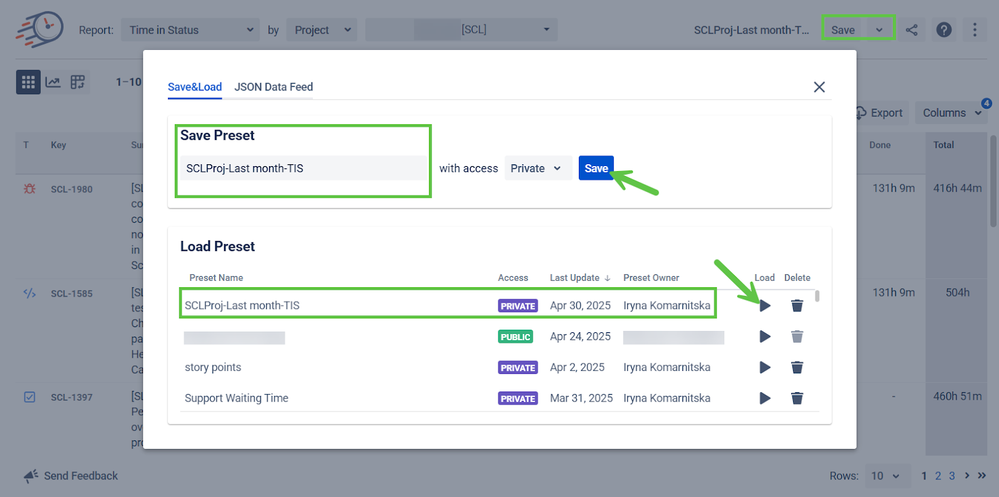Click the Preset Owner column header
This screenshot has width=999, height=497.
pos(651,278)
